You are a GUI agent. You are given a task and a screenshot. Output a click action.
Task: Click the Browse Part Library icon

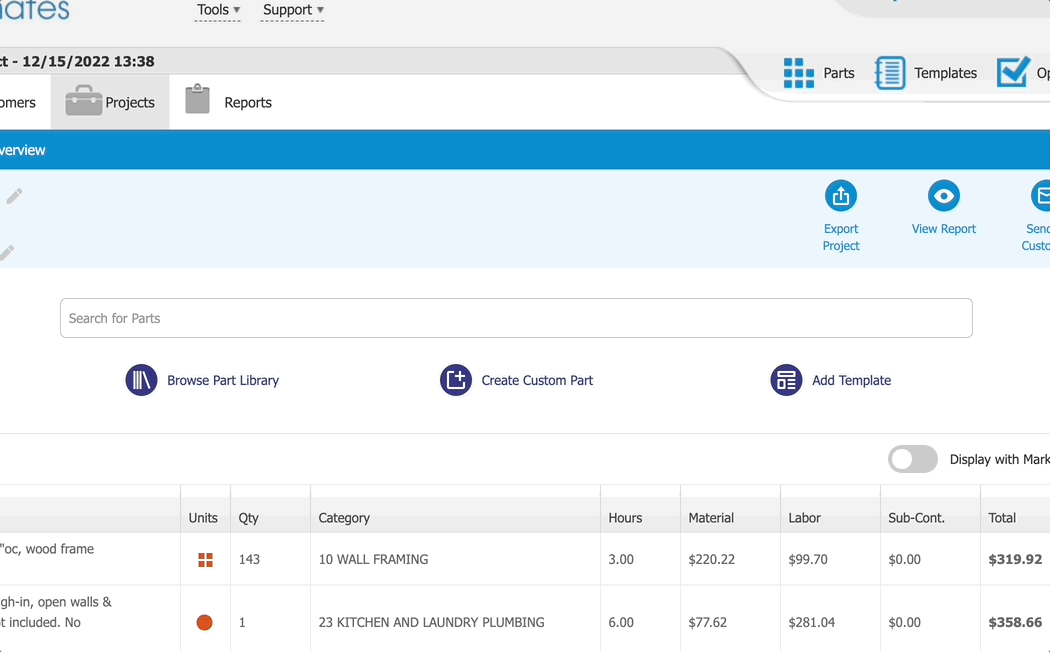(141, 380)
